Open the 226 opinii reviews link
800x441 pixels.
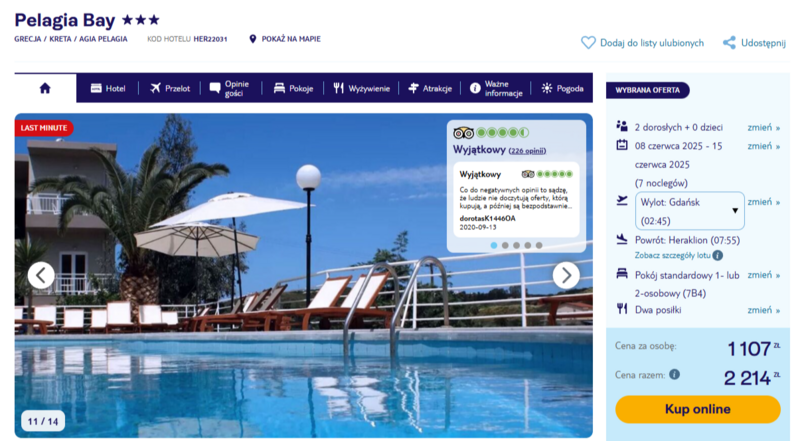coord(527,151)
